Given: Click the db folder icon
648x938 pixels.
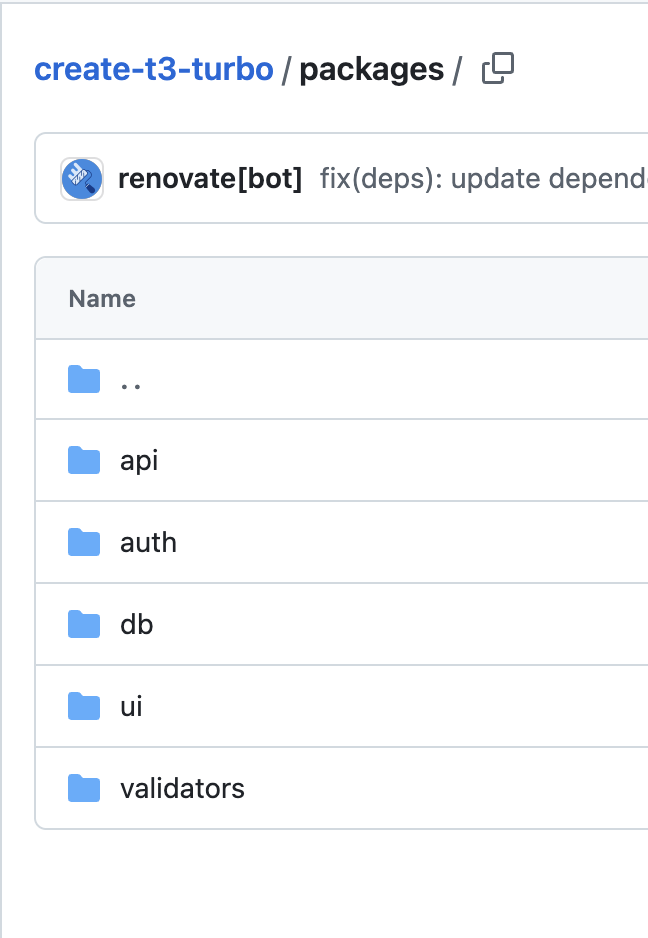Looking at the screenshot, I should [84, 625].
